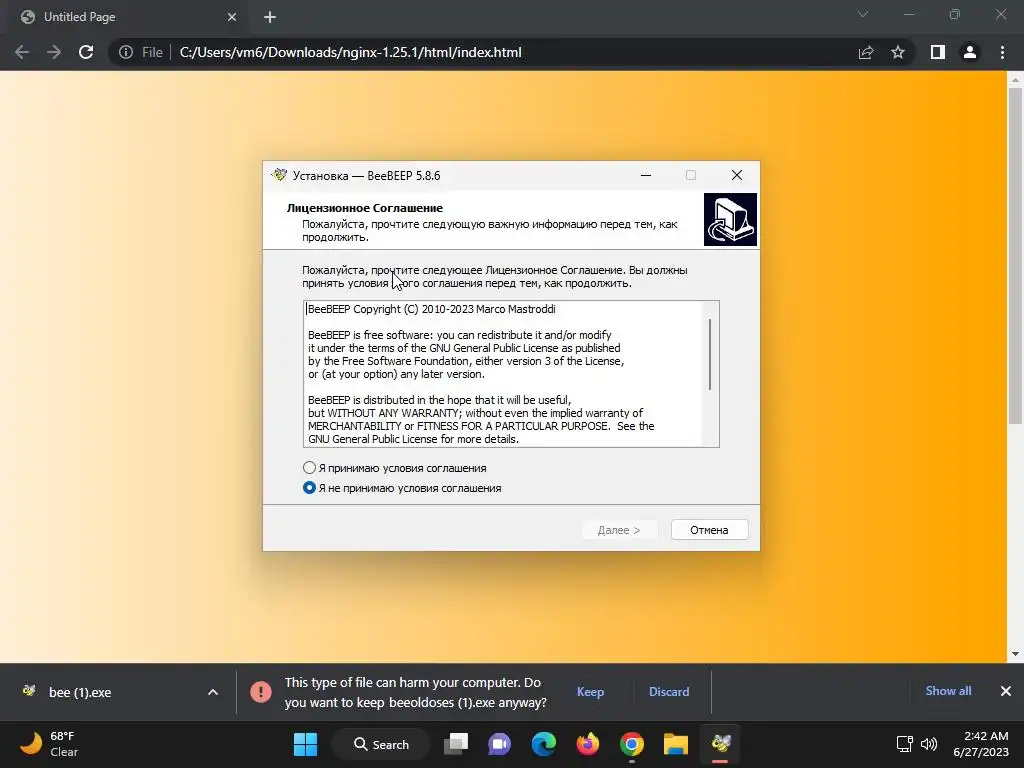
Task: Click the page scrollbar down arrow
Action: point(1015,654)
